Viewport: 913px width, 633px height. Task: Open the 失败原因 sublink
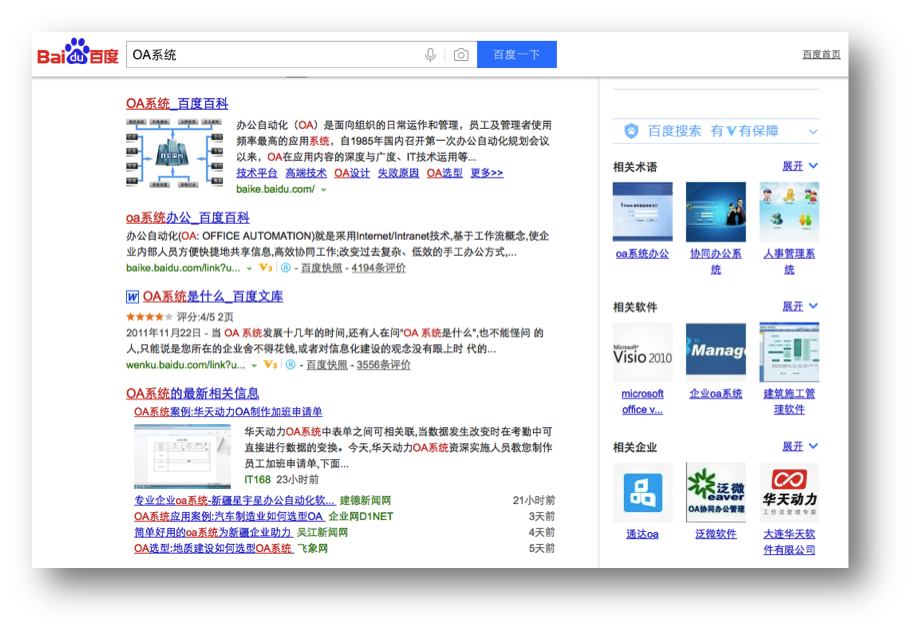click(398, 173)
